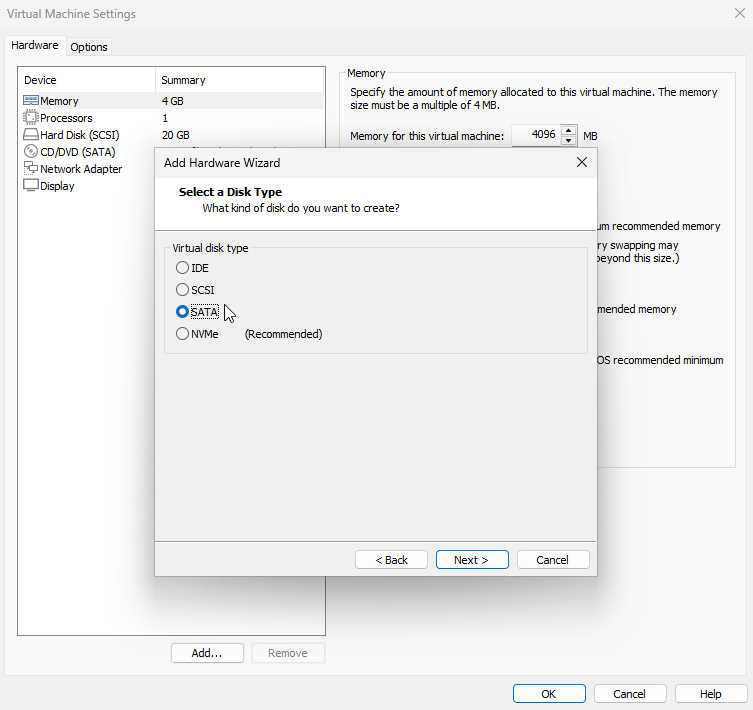
Task: Click the Memory device icon
Action: pos(31,101)
